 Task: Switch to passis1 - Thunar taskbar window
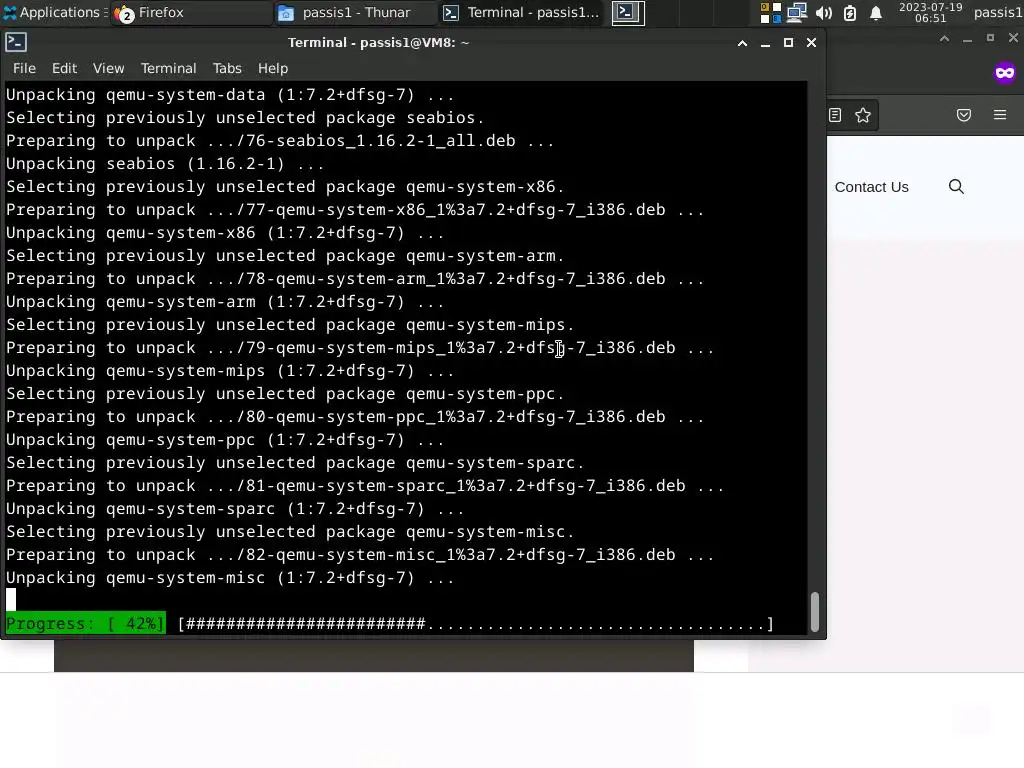pyautogui.click(x=355, y=12)
